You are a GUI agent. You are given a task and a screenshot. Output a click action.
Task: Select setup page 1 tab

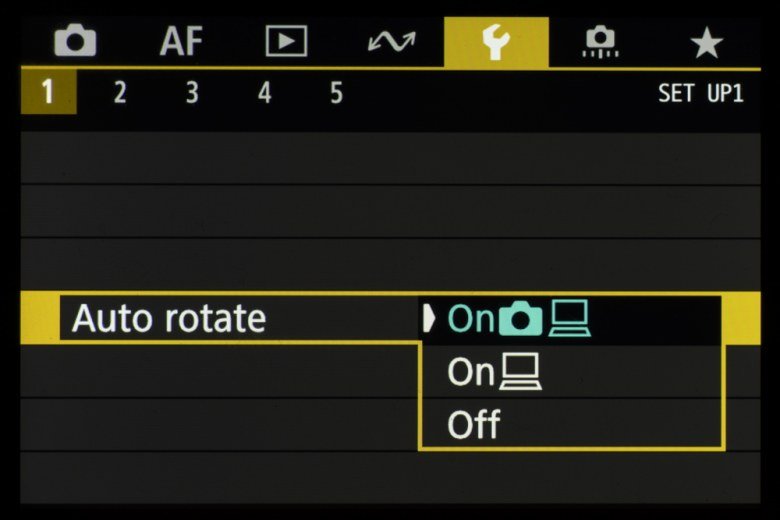point(47,94)
